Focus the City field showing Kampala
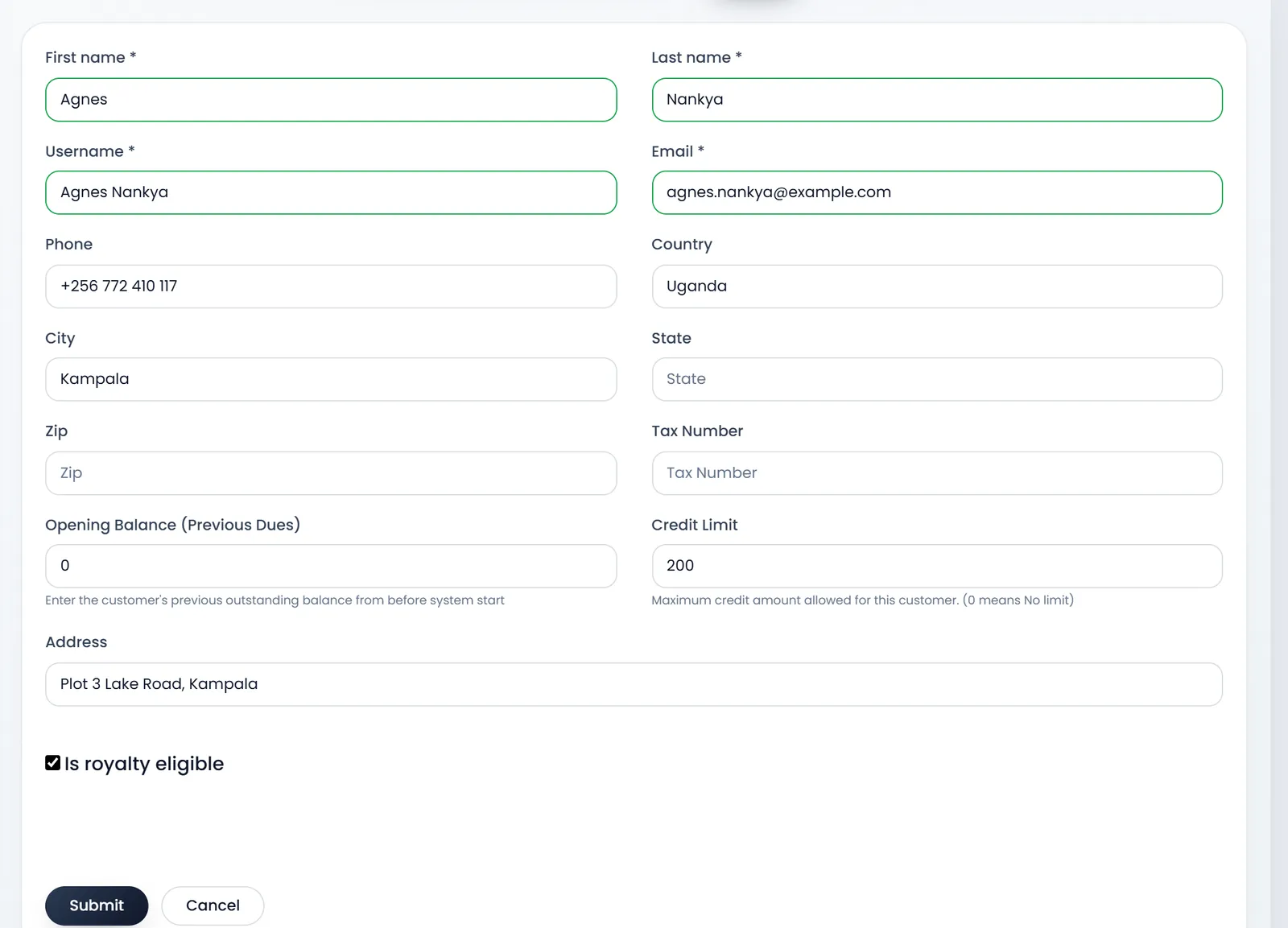The width and height of the screenshot is (1288, 928). (331, 379)
